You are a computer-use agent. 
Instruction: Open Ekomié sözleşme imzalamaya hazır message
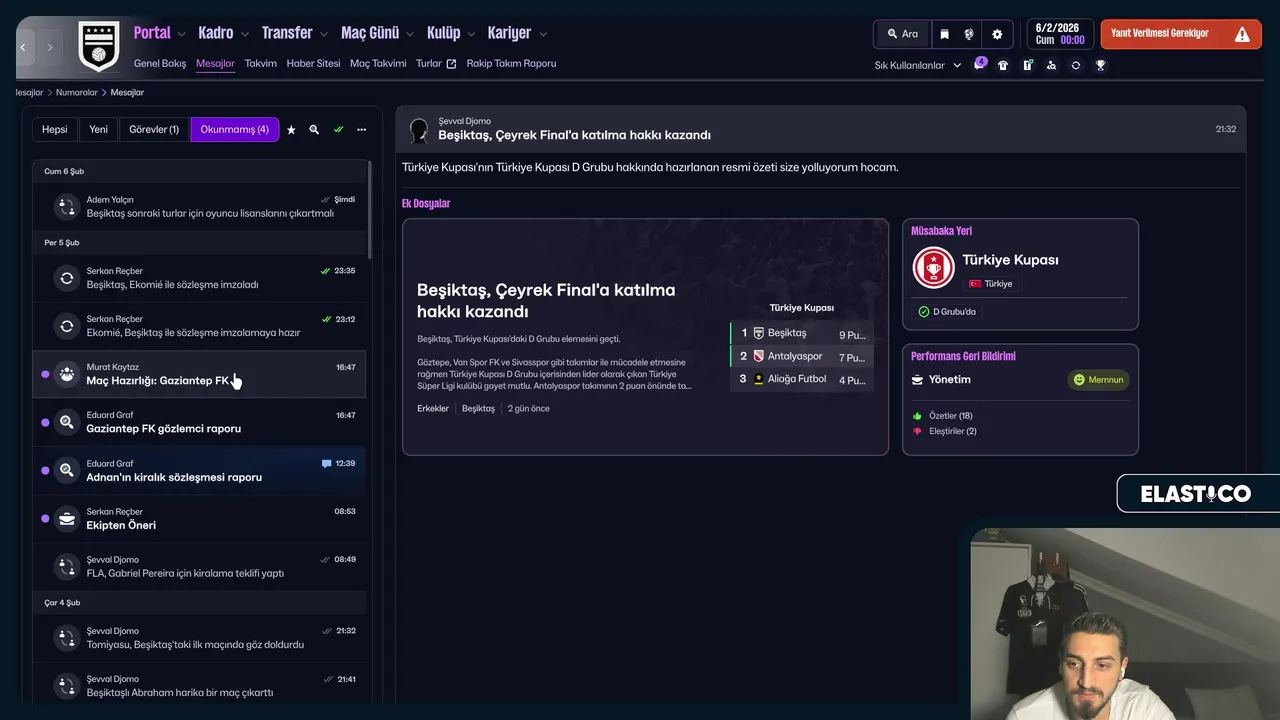(199, 326)
